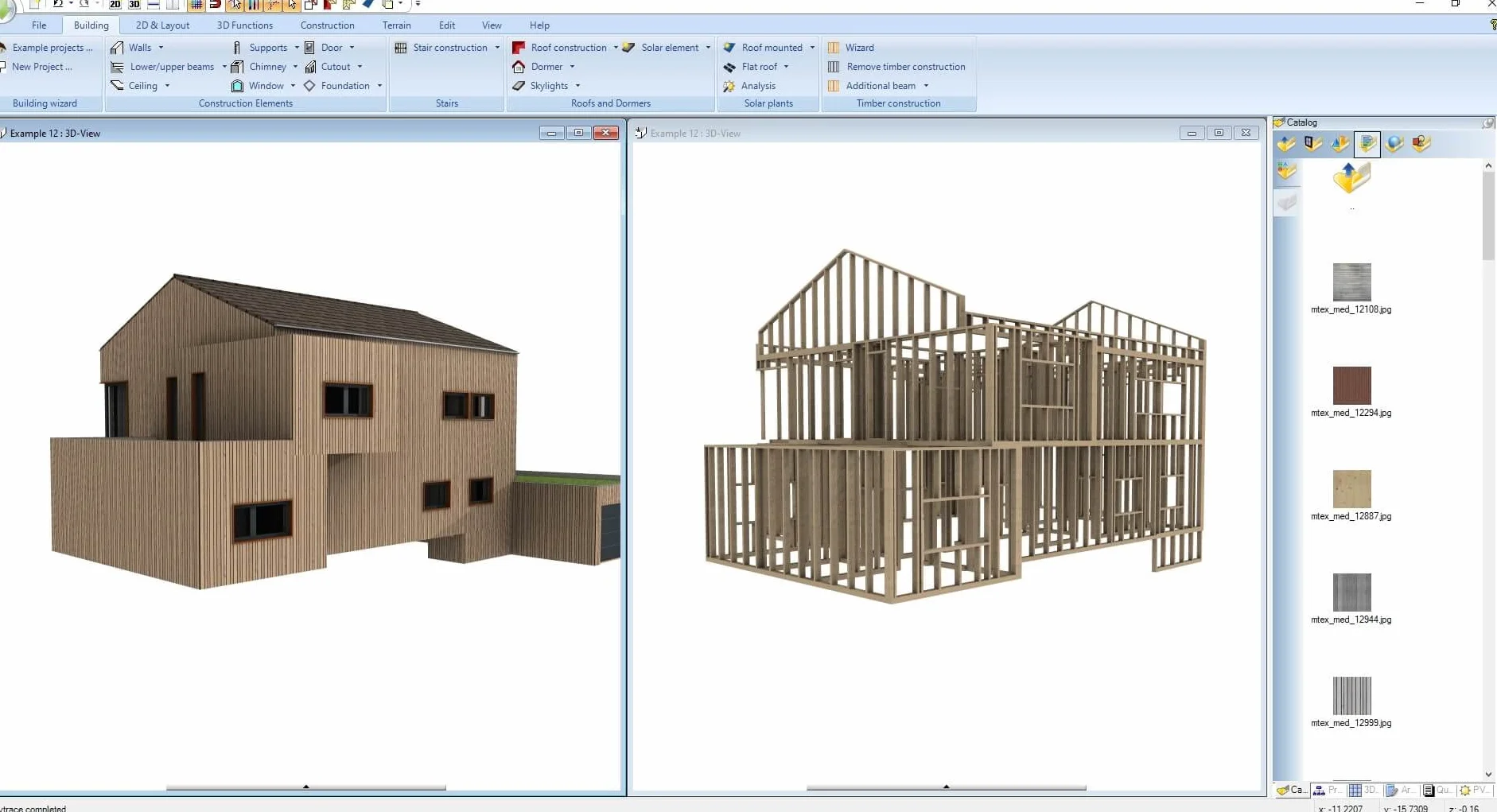Switch to the Projects (Pr...) panel tab
The image size is (1497, 812).
click(1327, 790)
